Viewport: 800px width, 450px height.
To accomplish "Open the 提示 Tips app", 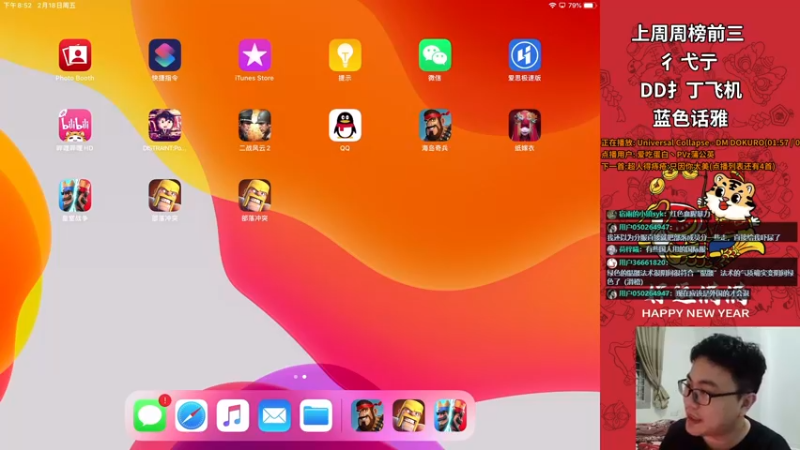I will click(x=345, y=55).
